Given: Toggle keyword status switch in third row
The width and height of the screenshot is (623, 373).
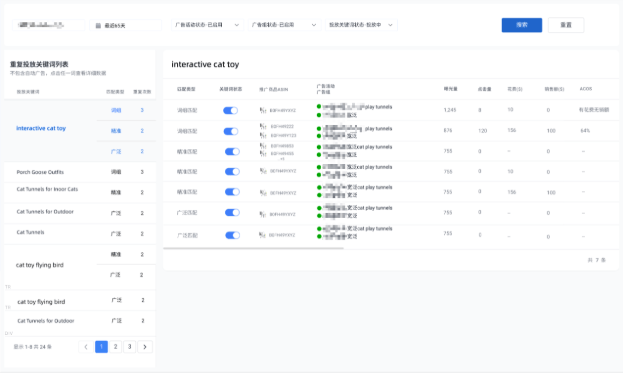Looking at the screenshot, I should tap(232, 151).
